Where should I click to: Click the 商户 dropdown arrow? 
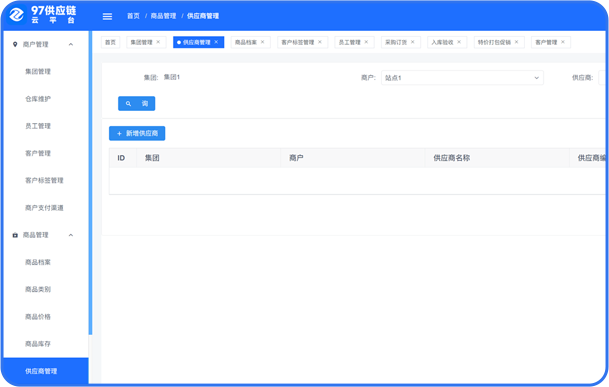536,78
